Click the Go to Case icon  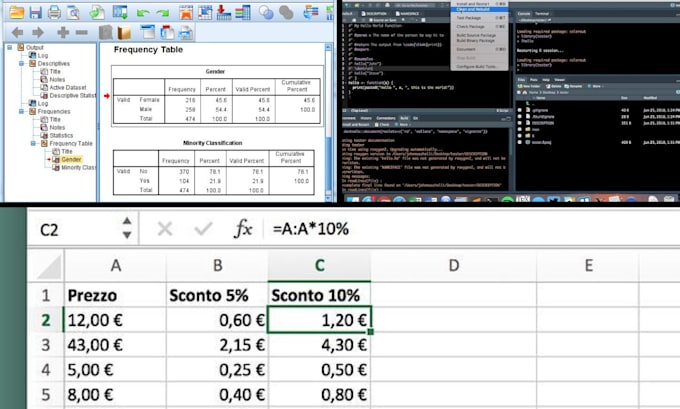(205, 12)
